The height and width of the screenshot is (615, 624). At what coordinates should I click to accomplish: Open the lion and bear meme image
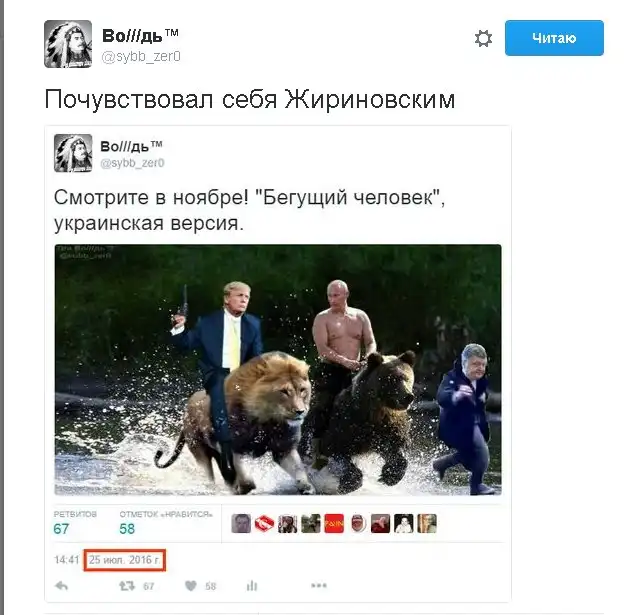pos(278,370)
